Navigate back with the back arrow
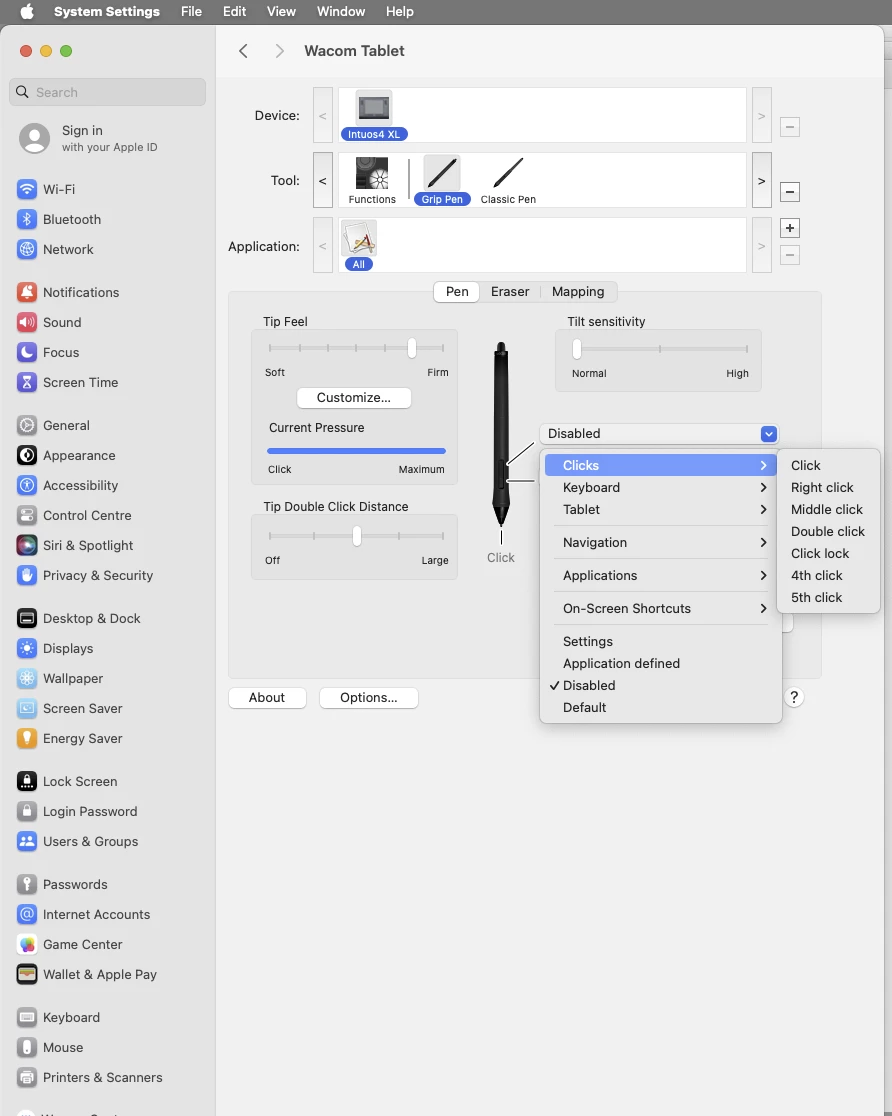Image resolution: width=892 pixels, height=1116 pixels. (x=243, y=51)
